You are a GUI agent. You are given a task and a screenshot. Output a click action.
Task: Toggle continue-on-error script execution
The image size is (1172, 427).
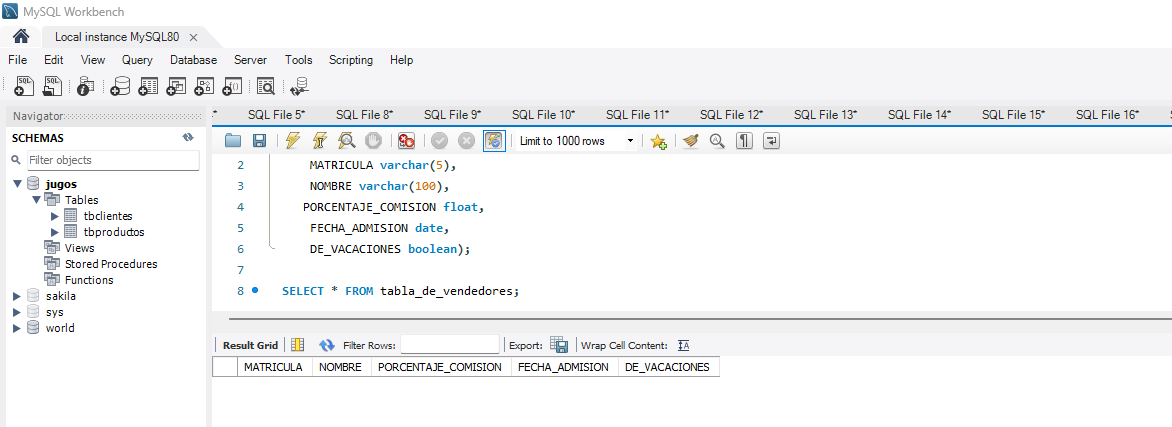pyautogui.click(x=406, y=141)
